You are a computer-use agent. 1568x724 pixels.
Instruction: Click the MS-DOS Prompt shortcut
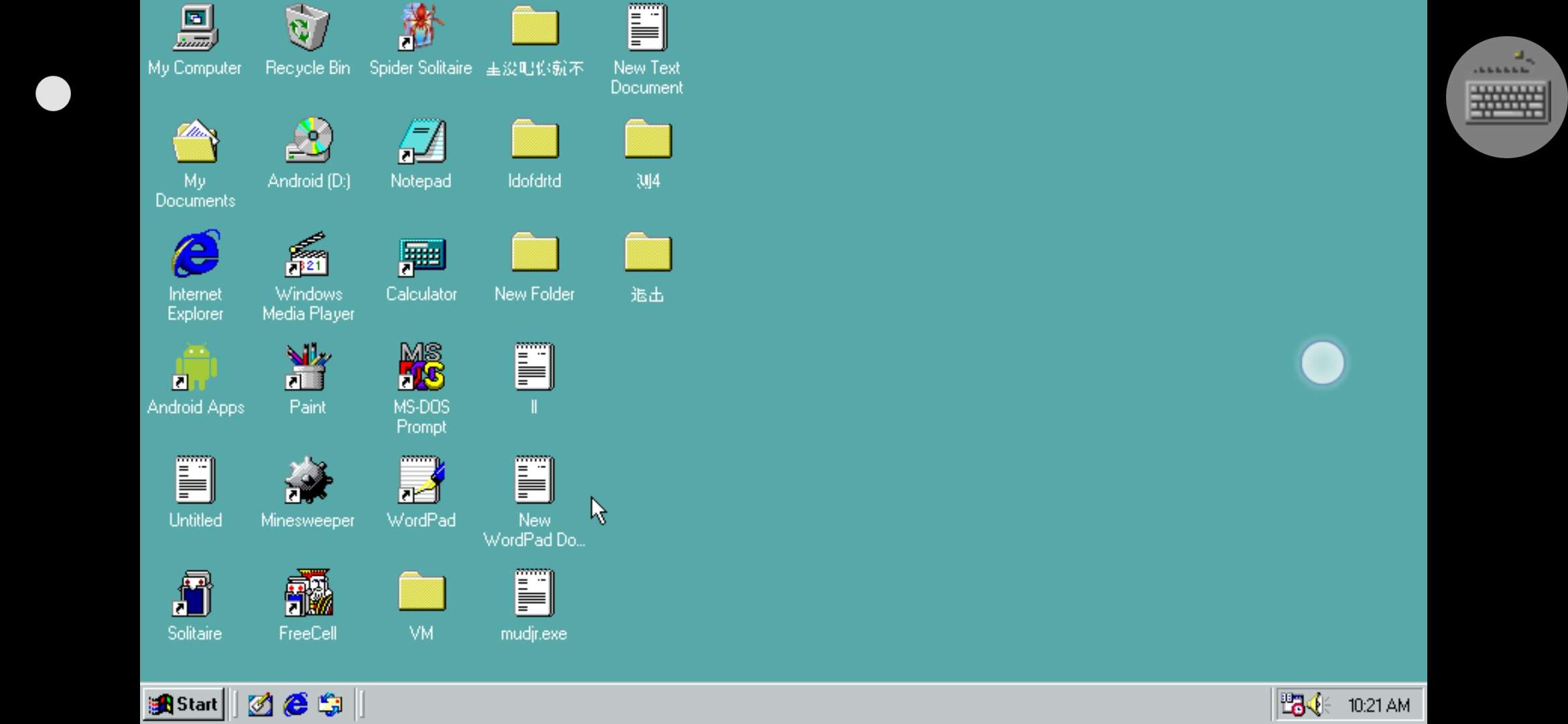421,367
